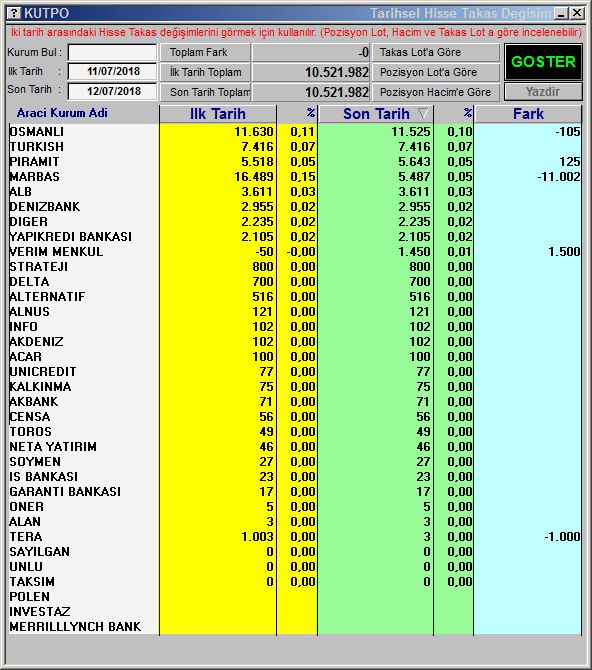592x670 pixels.
Task: Click the help question mark icon in title bar
Action: pyautogui.click(x=14, y=13)
